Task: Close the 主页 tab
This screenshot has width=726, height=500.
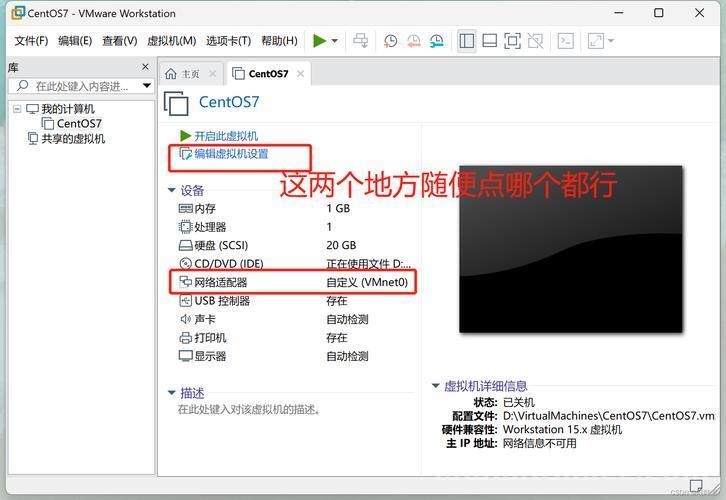Action: [x=213, y=74]
